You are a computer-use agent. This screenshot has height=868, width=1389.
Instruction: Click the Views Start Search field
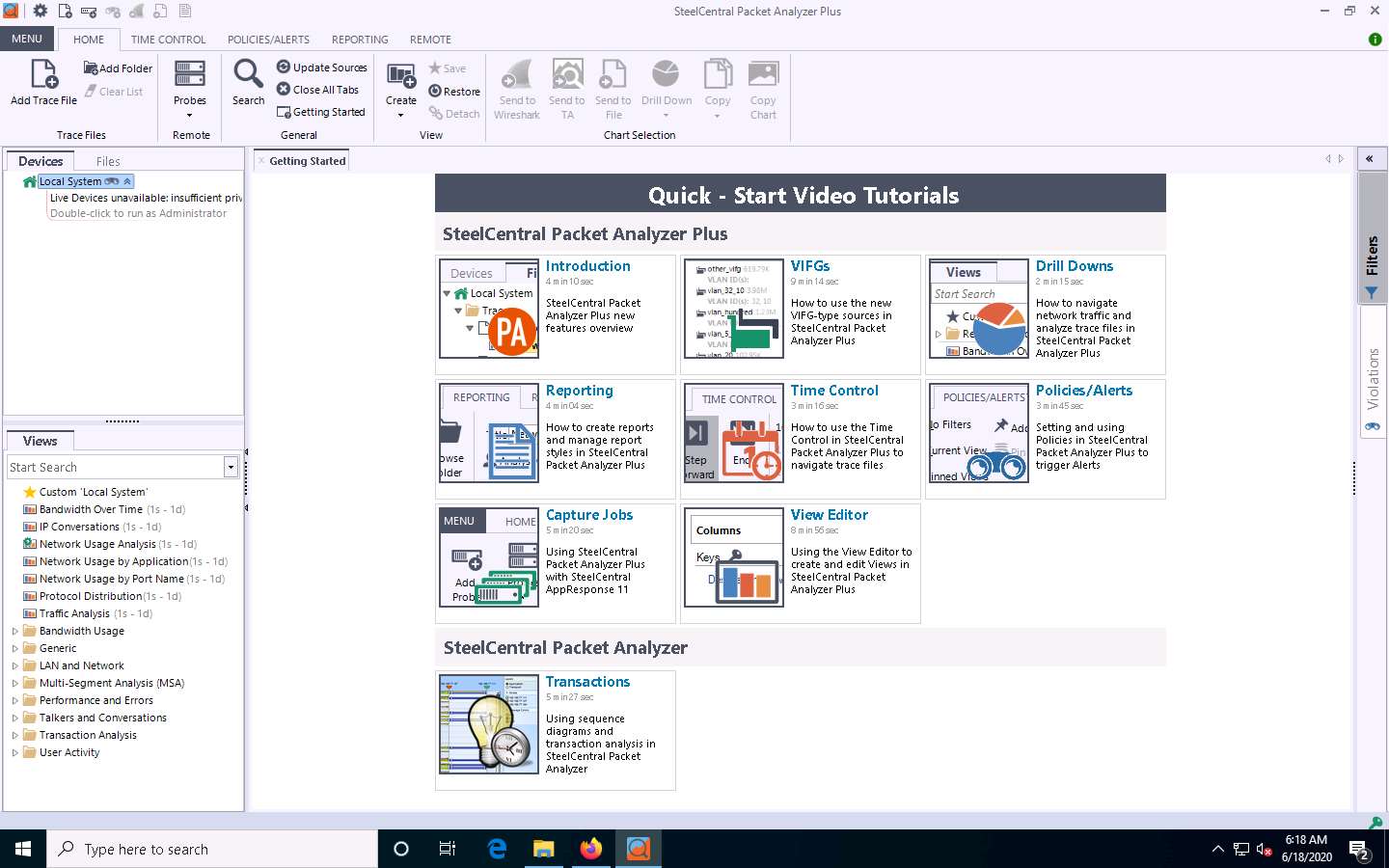pos(115,467)
